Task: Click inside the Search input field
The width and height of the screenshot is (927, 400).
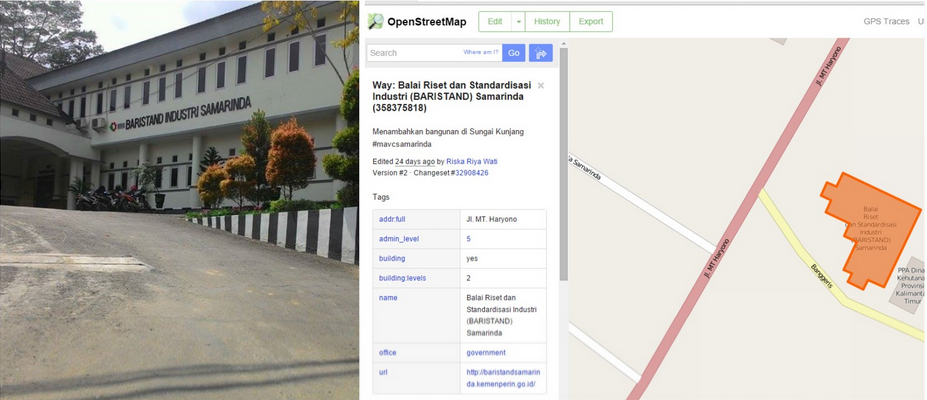Action: (414, 53)
